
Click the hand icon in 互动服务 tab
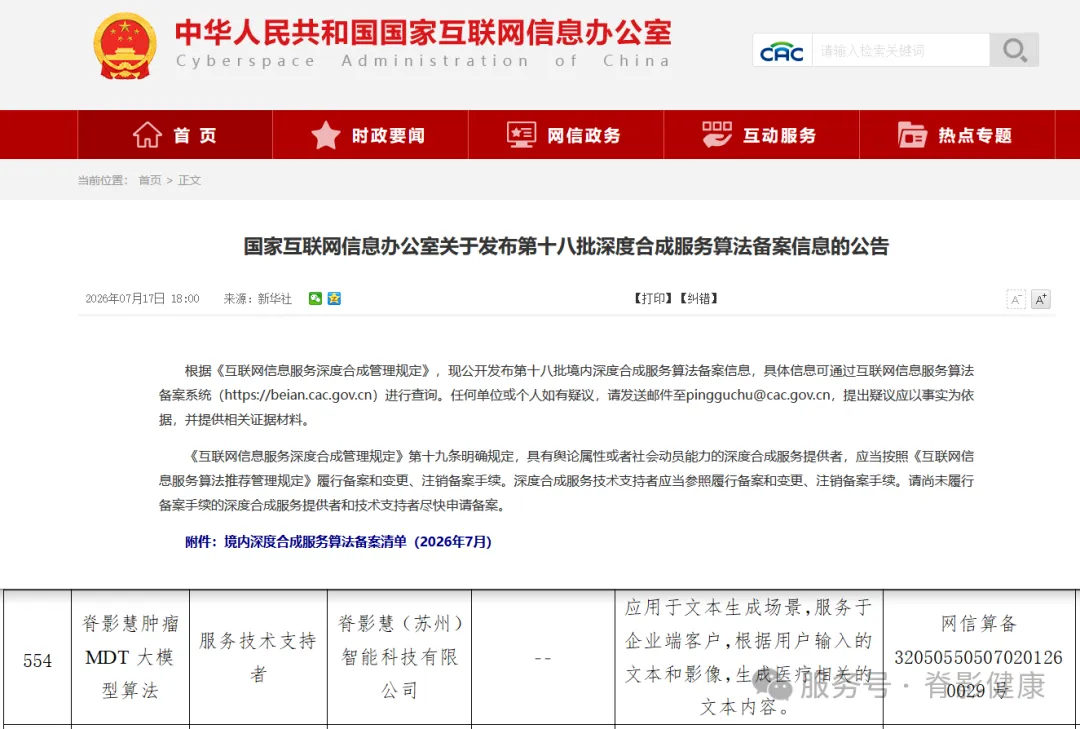(x=717, y=134)
